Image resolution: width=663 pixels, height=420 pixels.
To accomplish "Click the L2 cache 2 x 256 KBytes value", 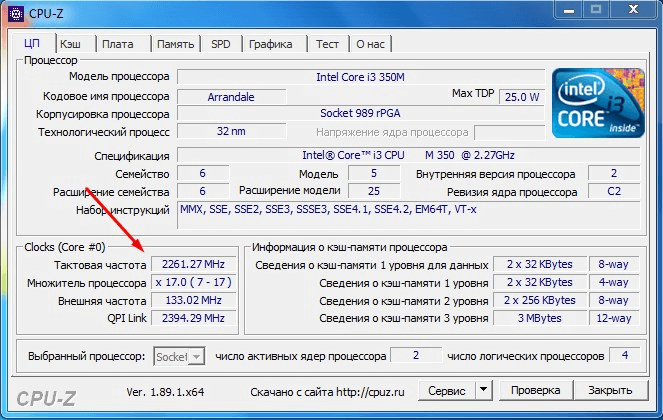I will click(540, 300).
